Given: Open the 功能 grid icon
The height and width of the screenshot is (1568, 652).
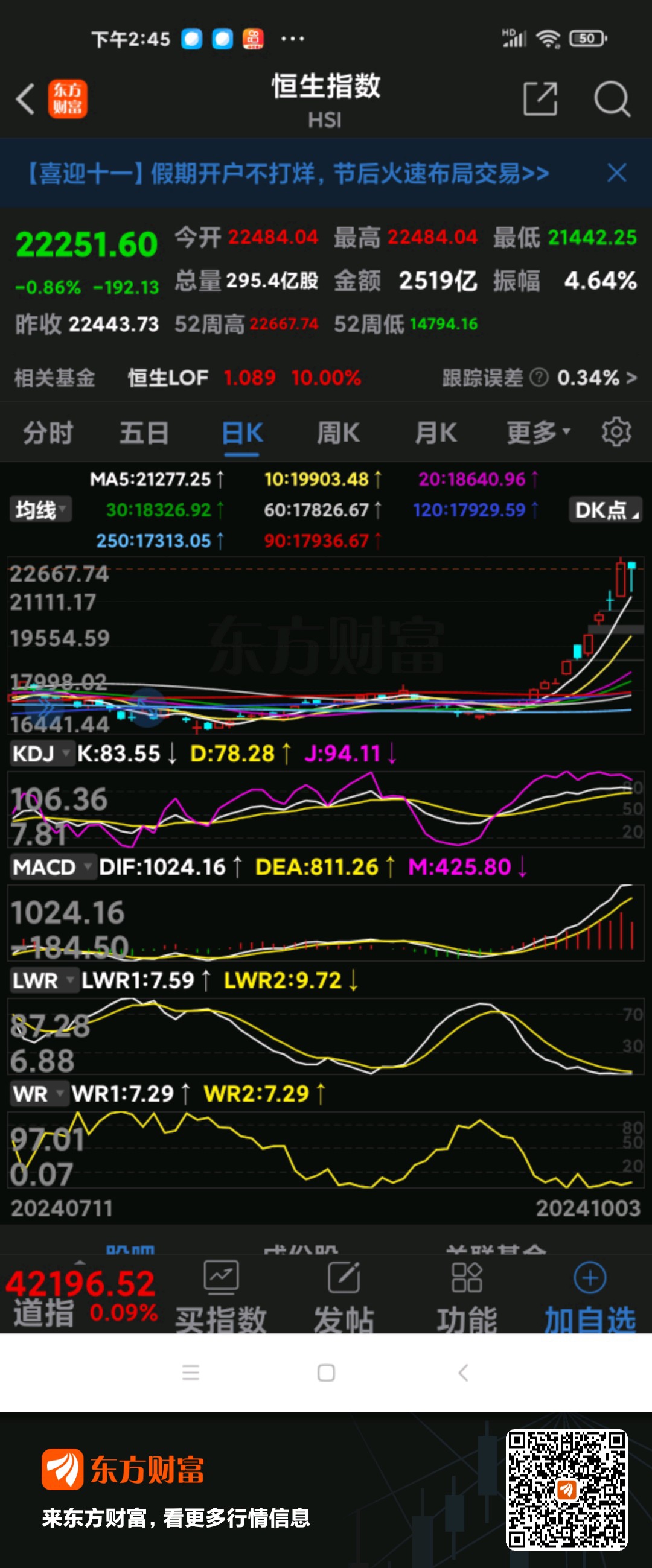Looking at the screenshot, I should [467, 1277].
